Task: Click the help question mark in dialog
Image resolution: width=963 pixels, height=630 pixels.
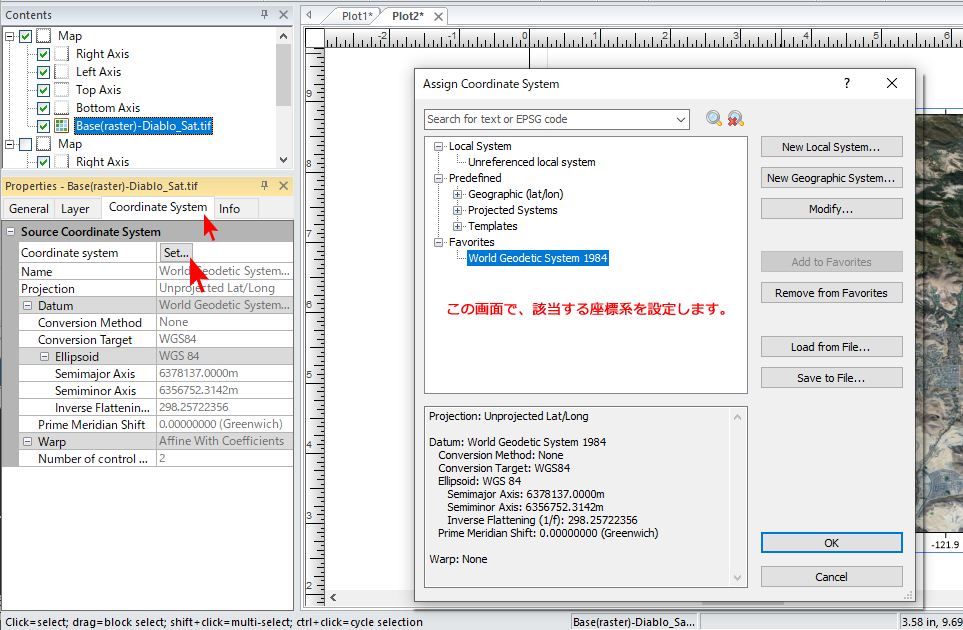Action: coord(846,84)
